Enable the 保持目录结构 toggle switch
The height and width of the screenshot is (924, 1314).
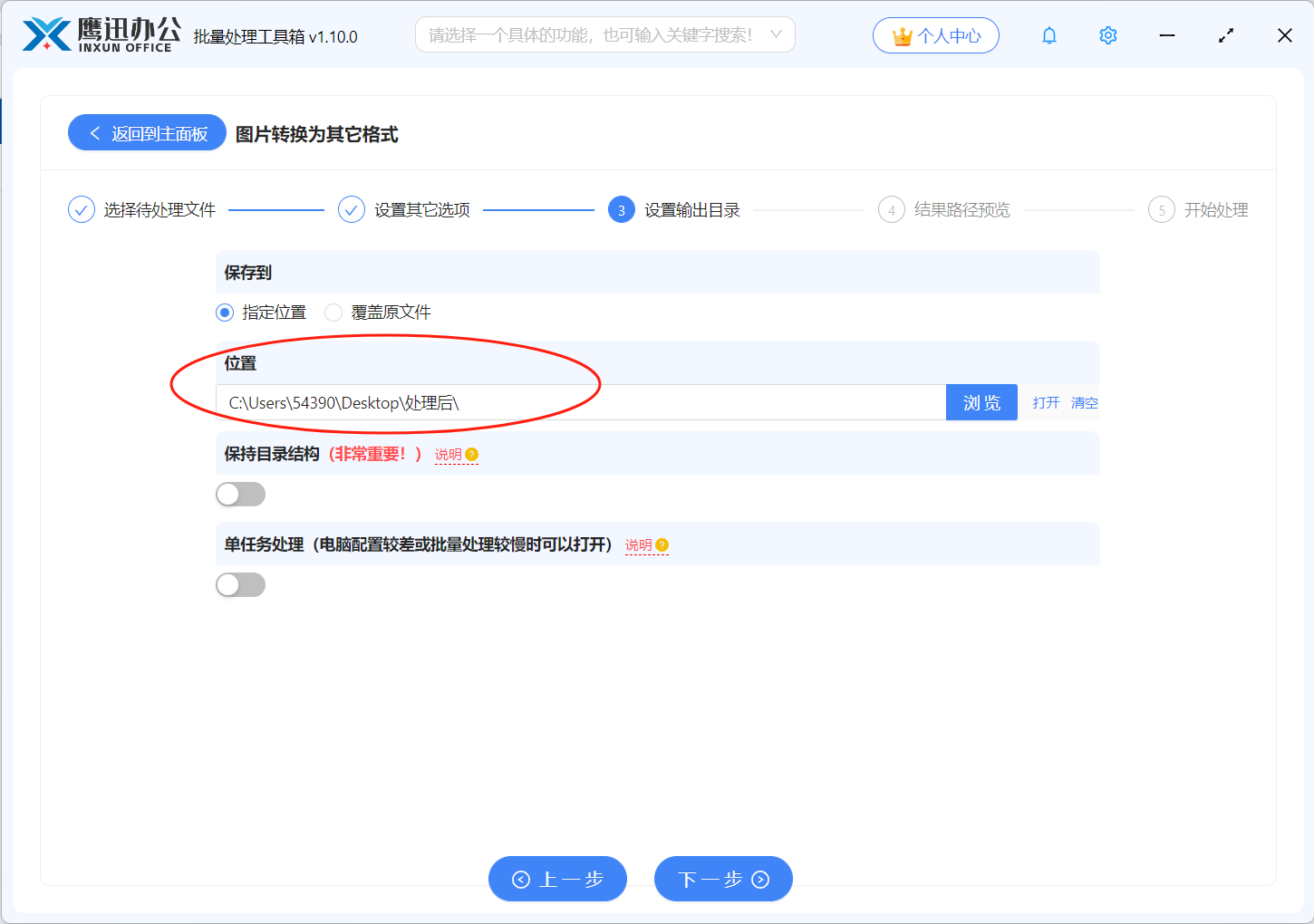point(240,495)
